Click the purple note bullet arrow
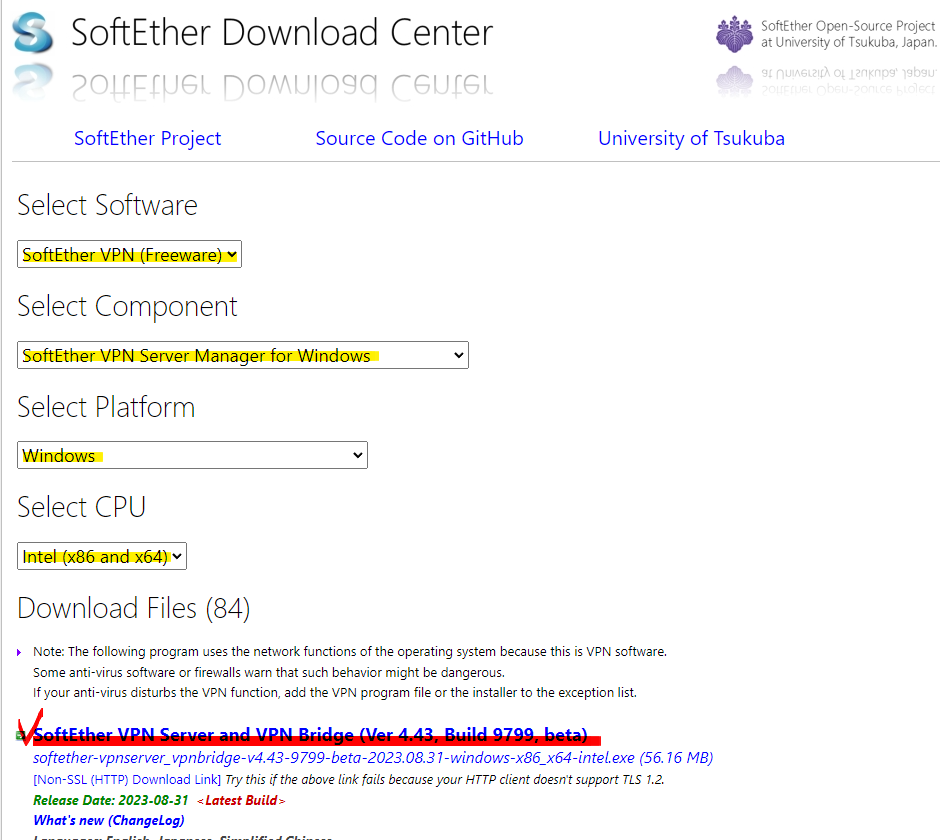The image size is (950, 840). click(19, 652)
